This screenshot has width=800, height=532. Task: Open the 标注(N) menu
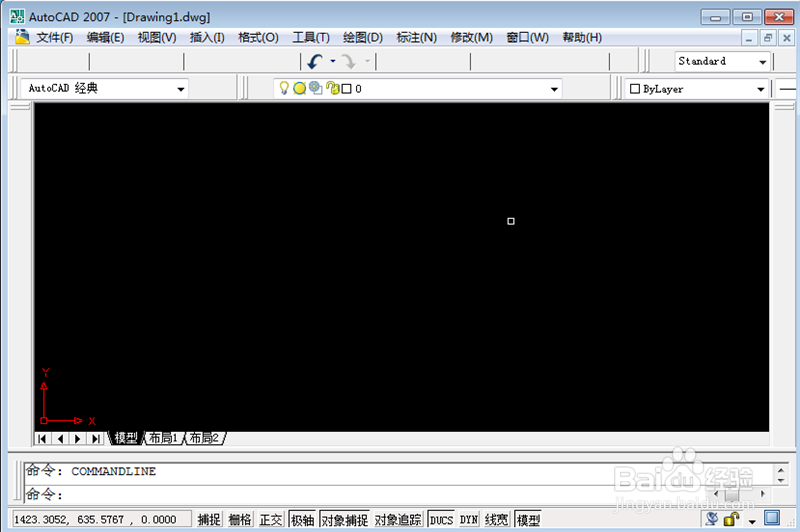[x=416, y=37]
